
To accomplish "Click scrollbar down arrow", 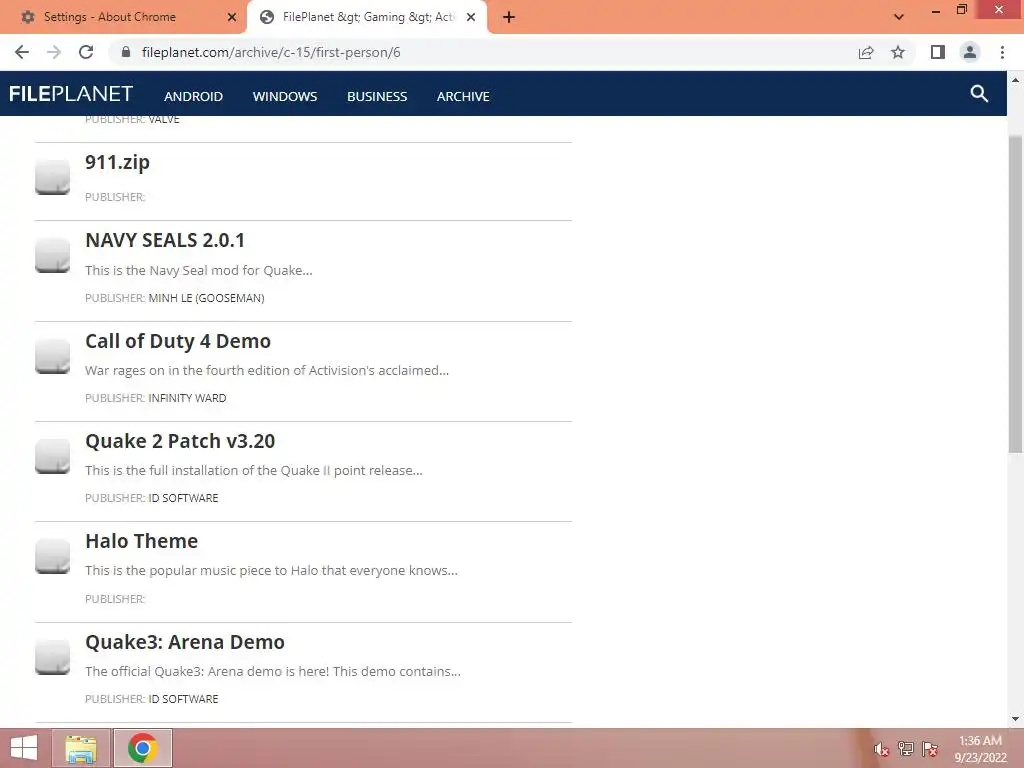I will [1015, 719].
